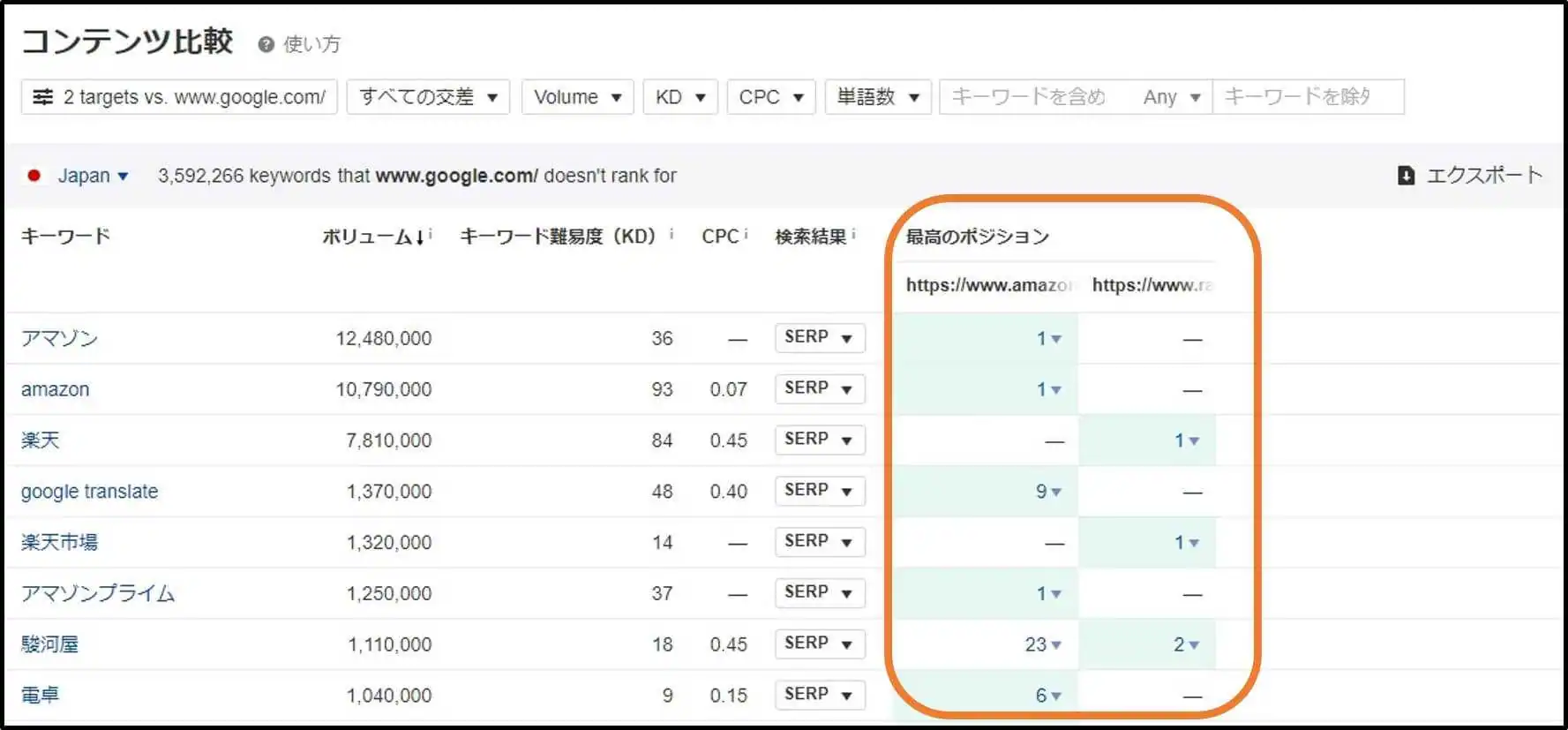Open the google translate keyword link
This screenshot has width=1568, height=730.
pos(90,492)
